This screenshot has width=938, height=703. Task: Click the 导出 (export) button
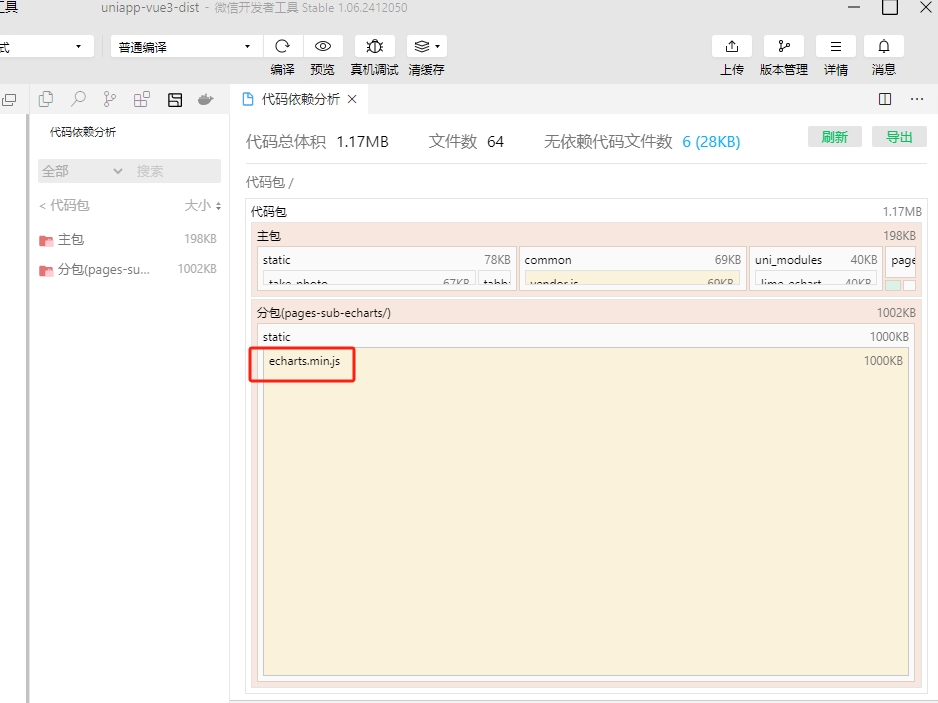[899, 137]
